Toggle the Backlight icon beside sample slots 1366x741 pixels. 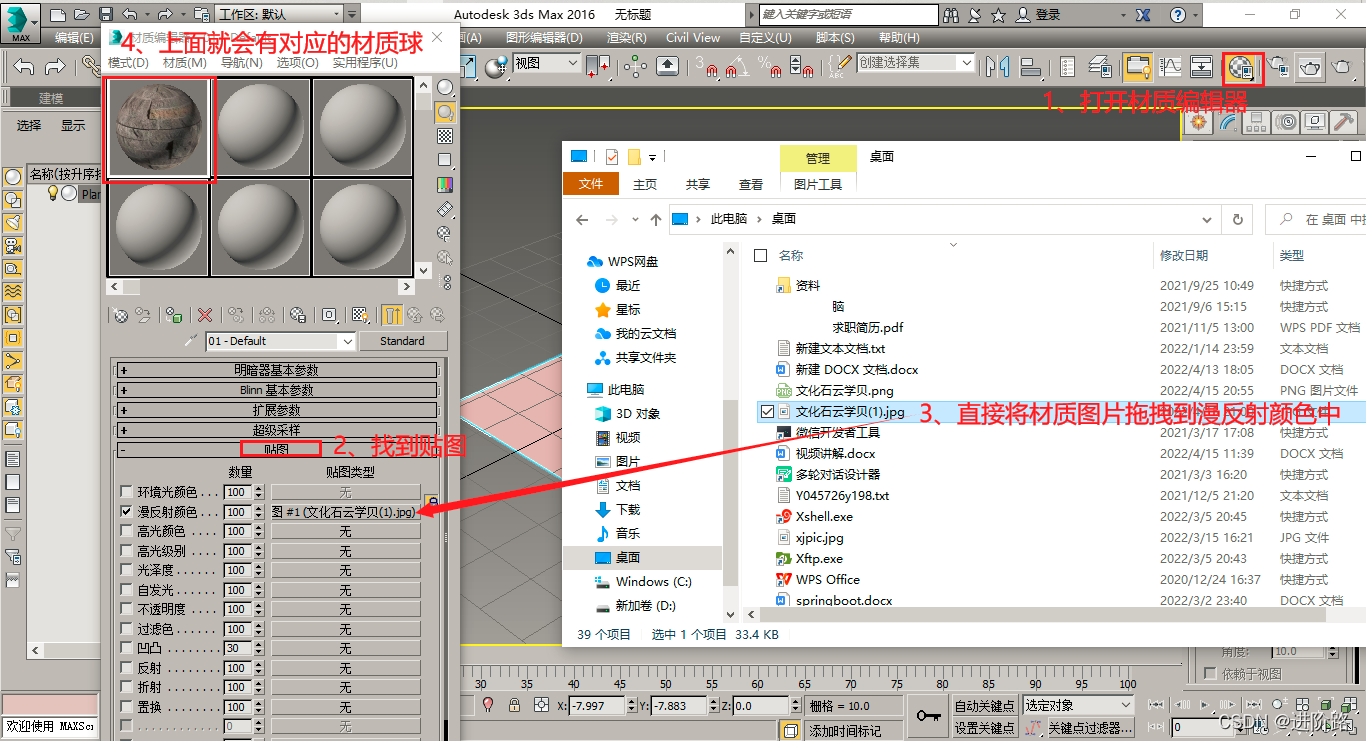(x=445, y=111)
